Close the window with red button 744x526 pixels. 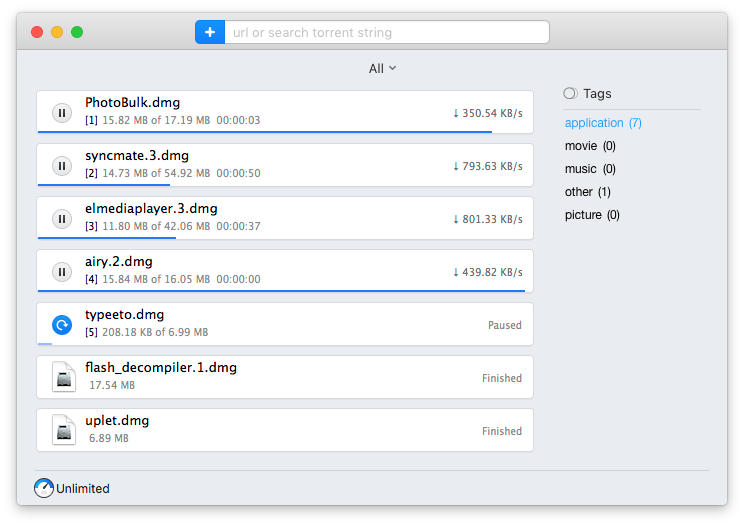[37, 32]
